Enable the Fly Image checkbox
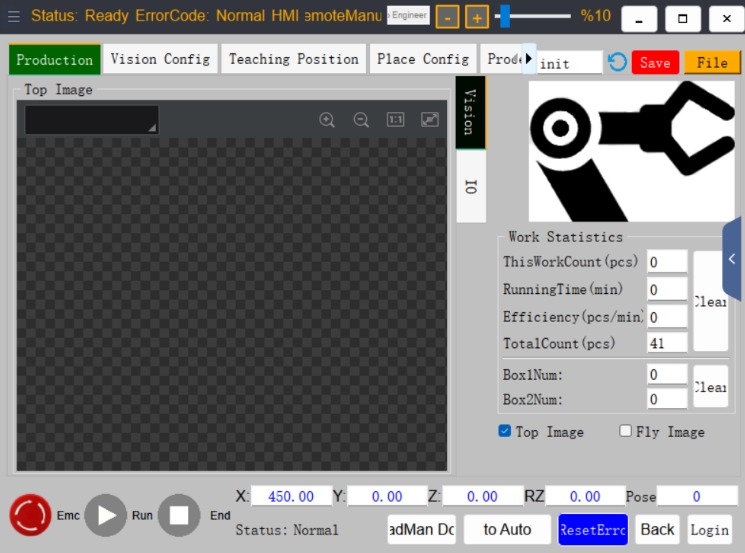745x553 pixels. (626, 431)
